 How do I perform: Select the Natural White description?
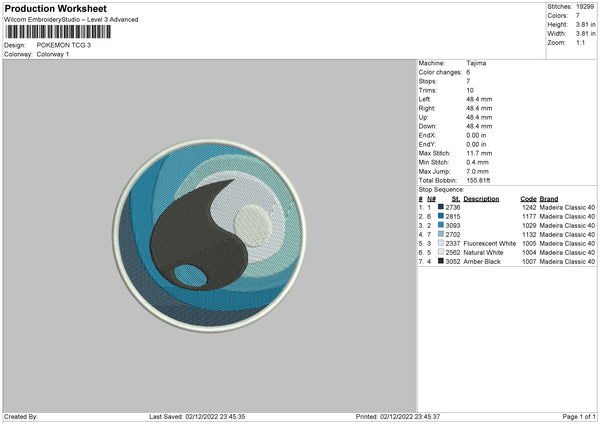tap(483, 253)
